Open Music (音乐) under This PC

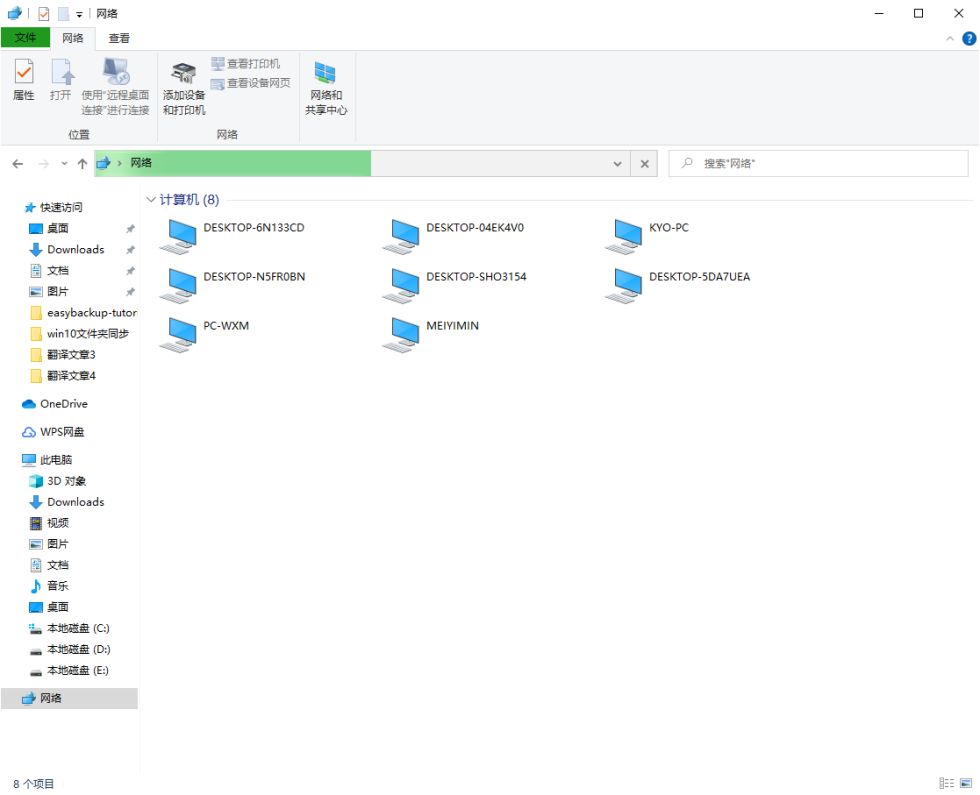[x=49, y=586]
